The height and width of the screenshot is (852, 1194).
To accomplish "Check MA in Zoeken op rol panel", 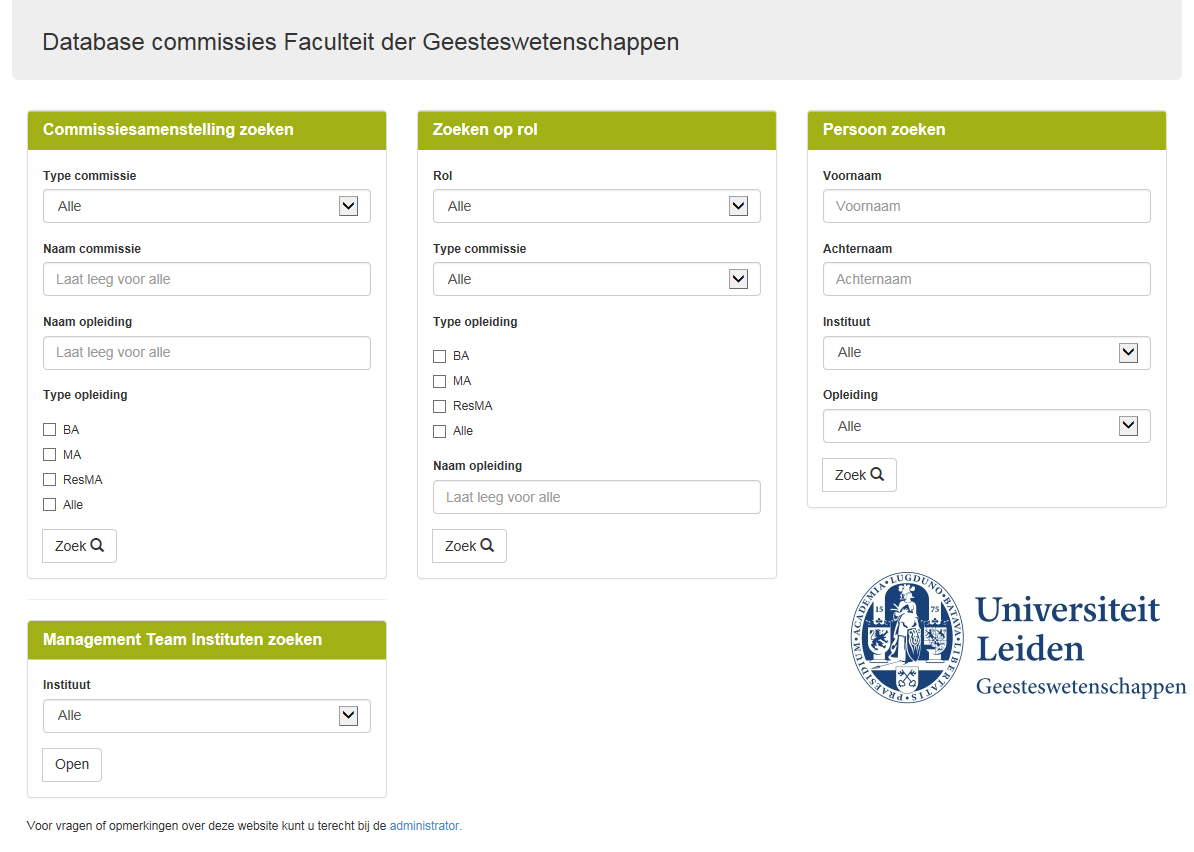I will (x=440, y=381).
